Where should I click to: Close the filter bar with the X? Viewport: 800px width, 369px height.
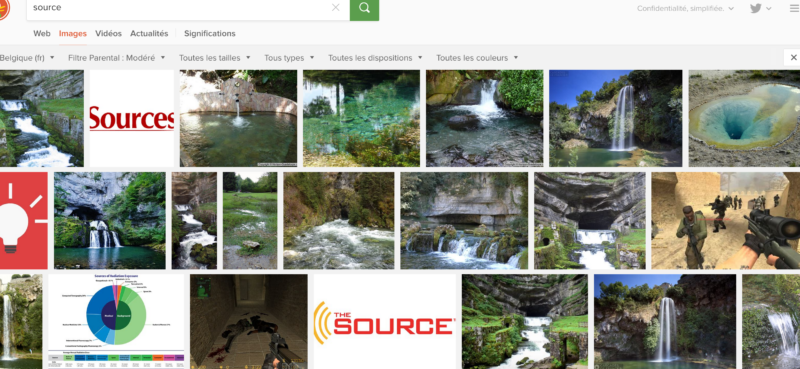coord(793,58)
